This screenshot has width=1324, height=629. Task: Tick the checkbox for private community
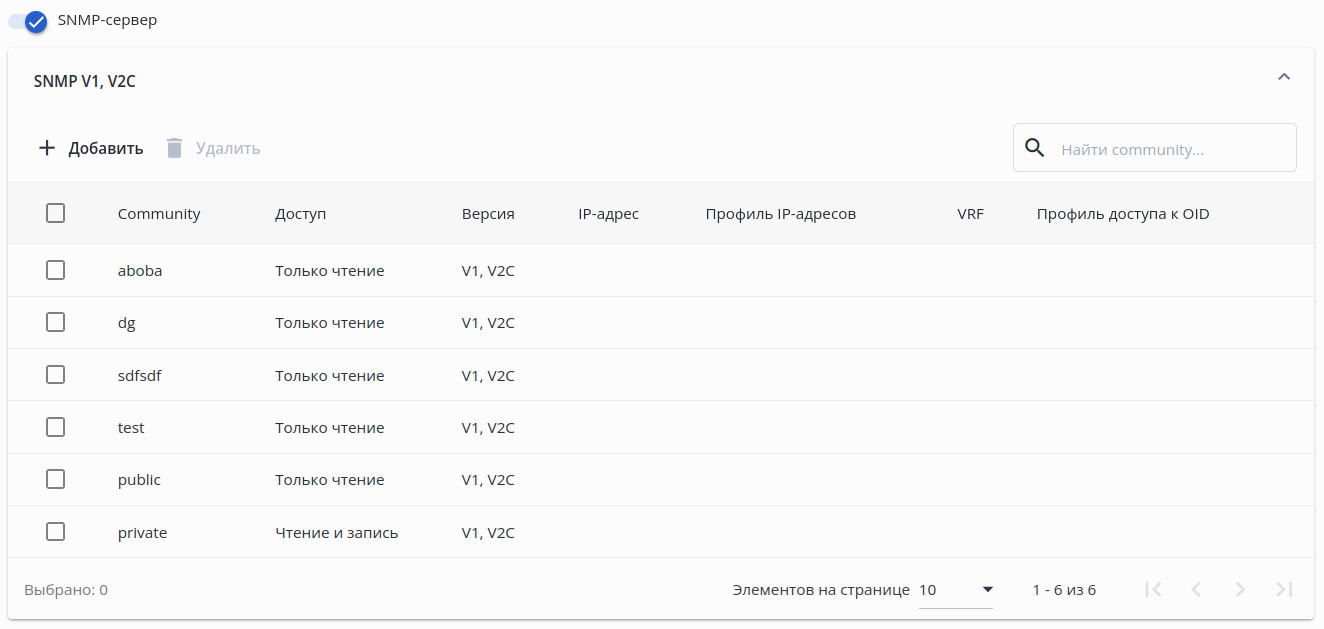pyautogui.click(x=56, y=532)
